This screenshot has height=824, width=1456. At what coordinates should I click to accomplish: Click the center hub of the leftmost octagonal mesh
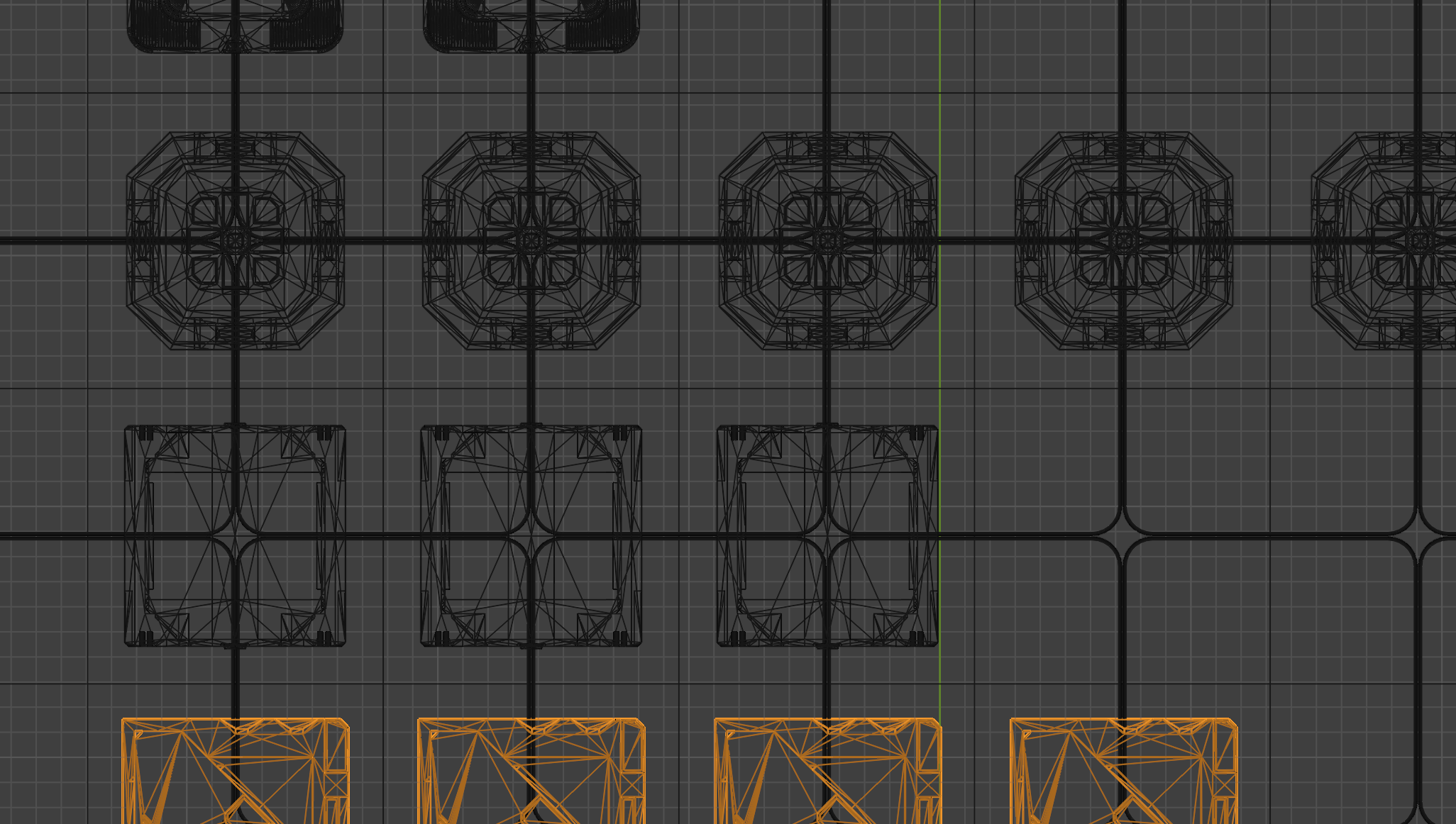coord(235,241)
